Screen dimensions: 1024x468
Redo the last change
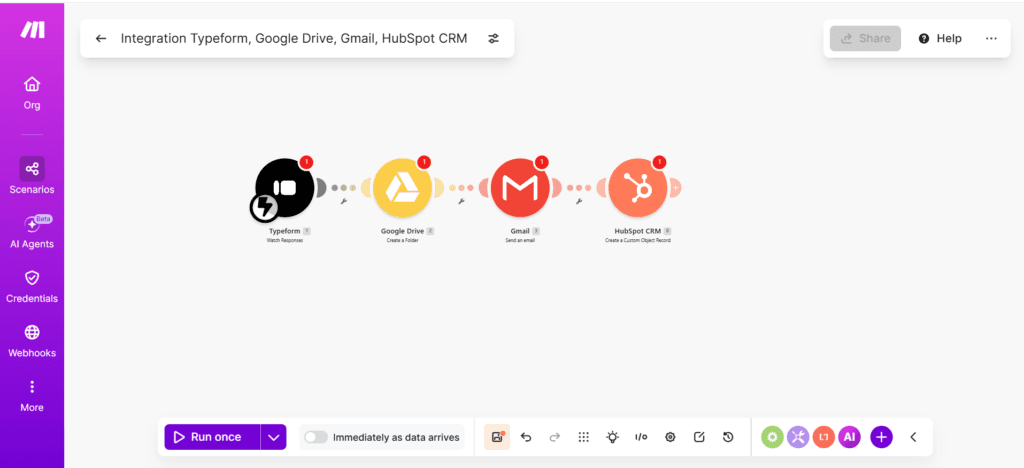pos(554,437)
